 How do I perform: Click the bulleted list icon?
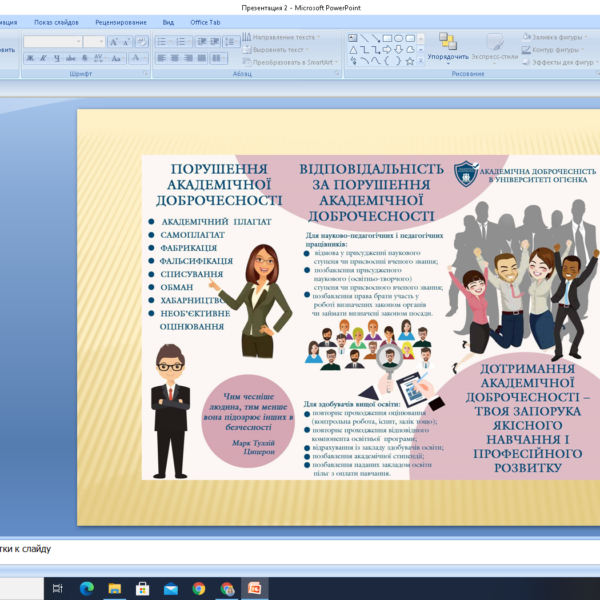click(x=162, y=42)
